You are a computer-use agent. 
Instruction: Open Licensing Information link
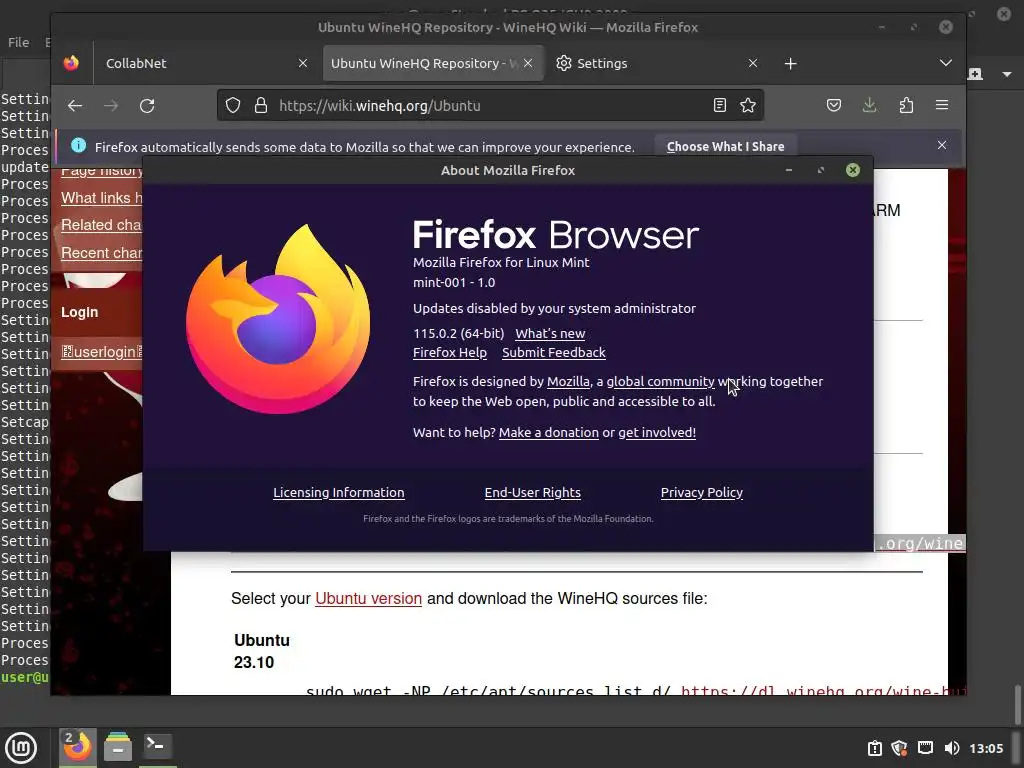[x=338, y=492]
